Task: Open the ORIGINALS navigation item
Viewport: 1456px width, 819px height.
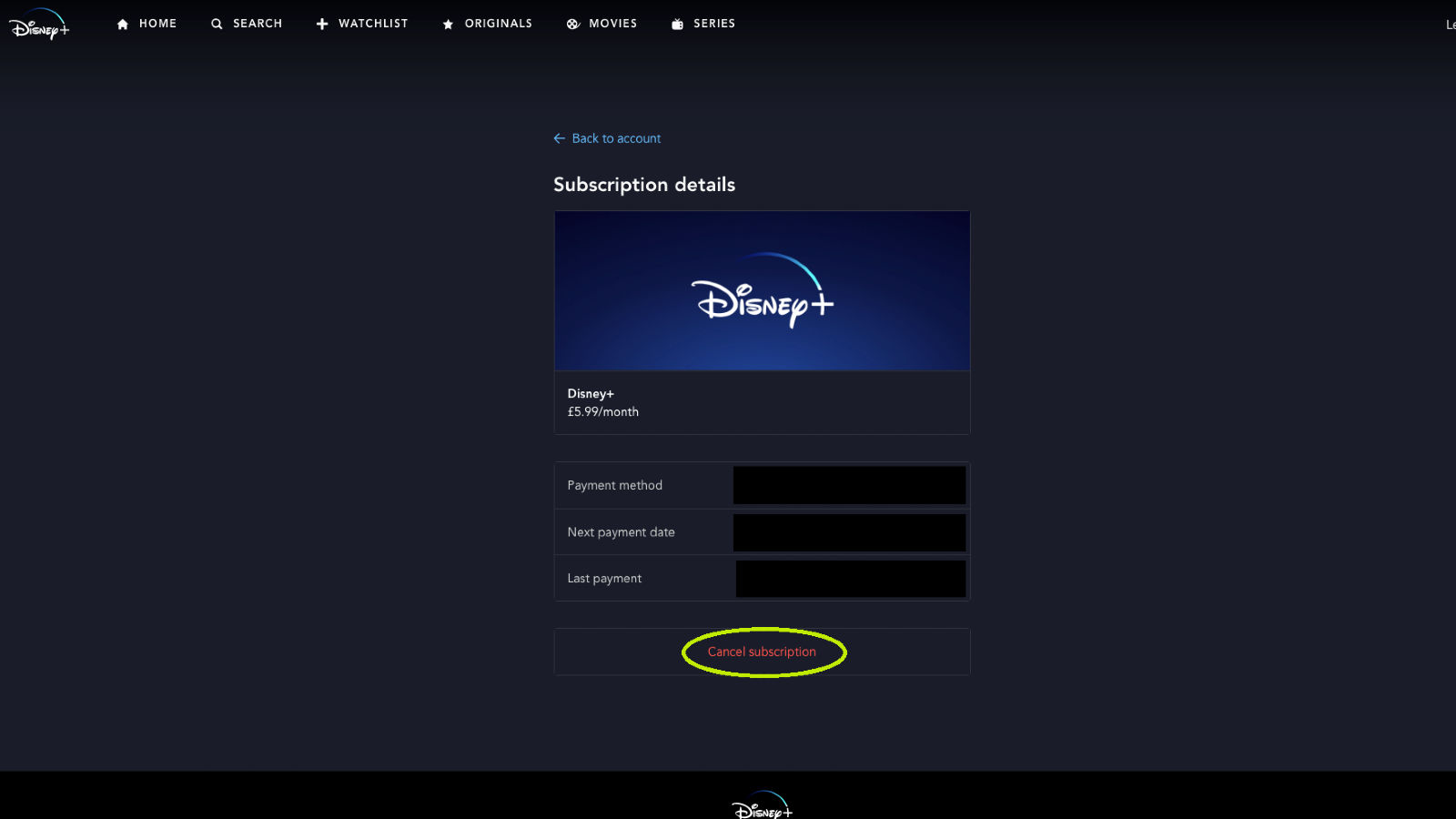Action: click(498, 23)
